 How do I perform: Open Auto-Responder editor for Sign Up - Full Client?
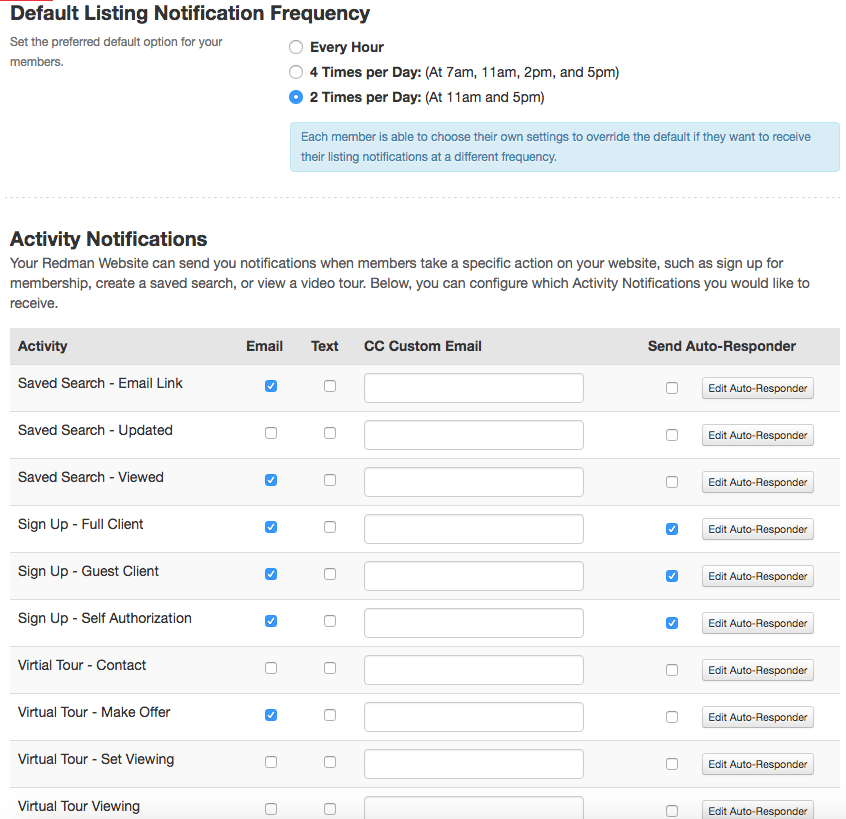757,529
